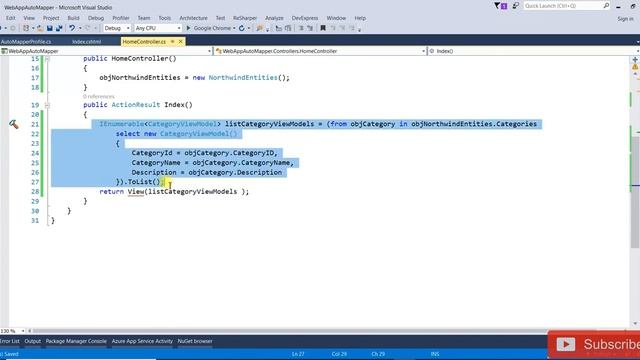Click the Open File toolbar icon

[40, 28]
